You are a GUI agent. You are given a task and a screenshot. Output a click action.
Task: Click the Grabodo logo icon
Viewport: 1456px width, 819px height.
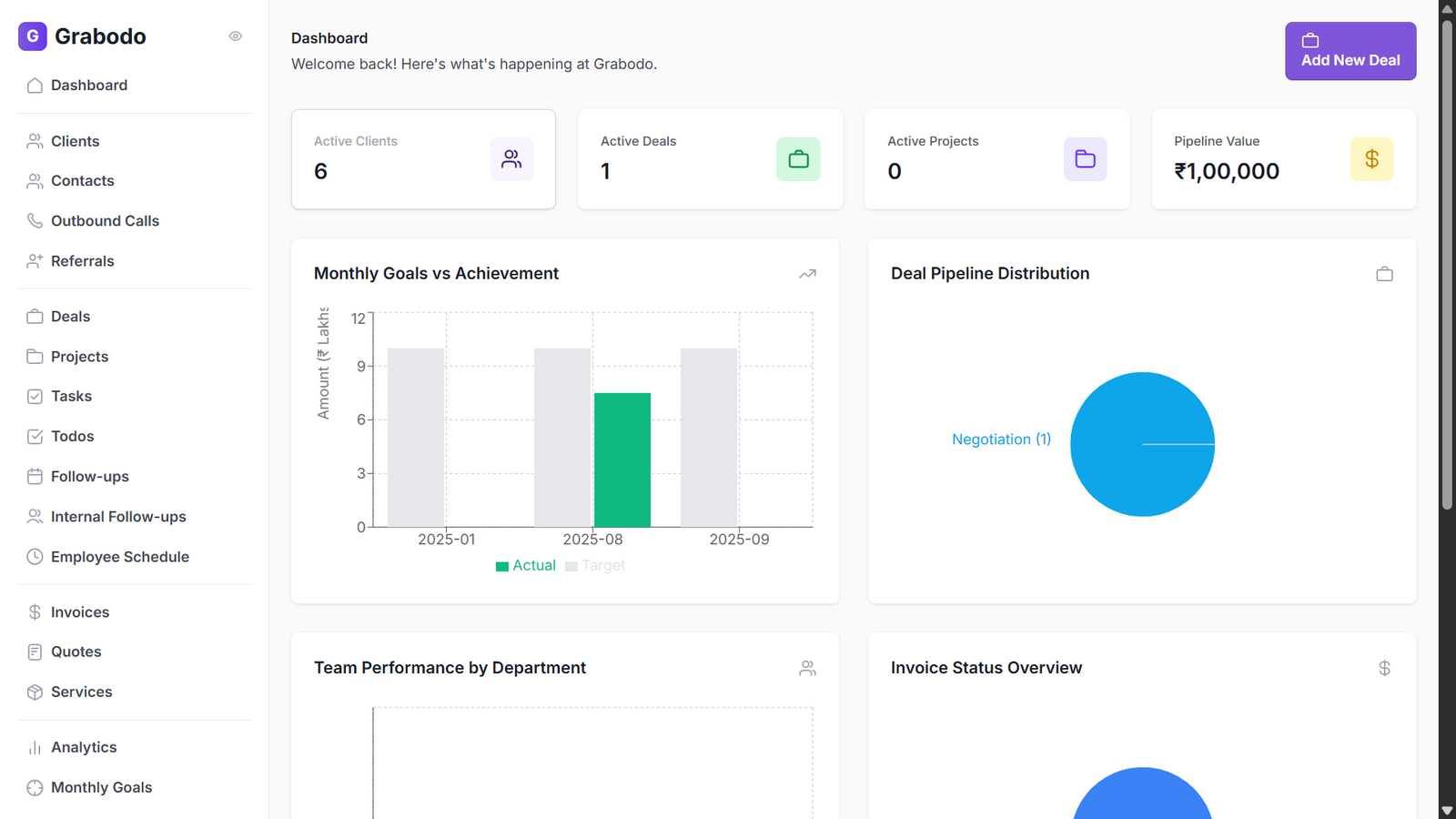coord(33,36)
